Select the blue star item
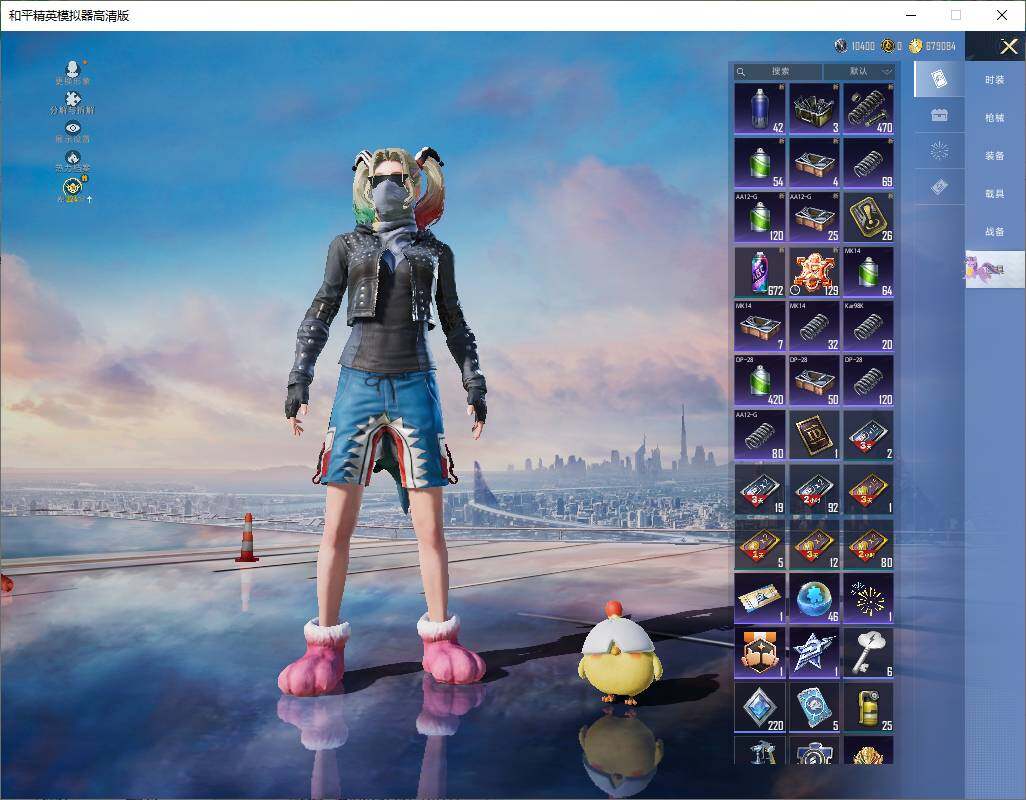The width and height of the screenshot is (1026, 800). tap(814, 653)
